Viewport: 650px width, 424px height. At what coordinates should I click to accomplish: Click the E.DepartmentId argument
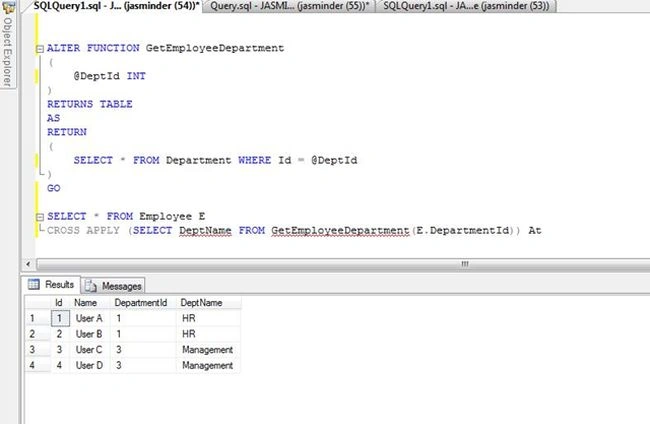(x=462, y=230)
